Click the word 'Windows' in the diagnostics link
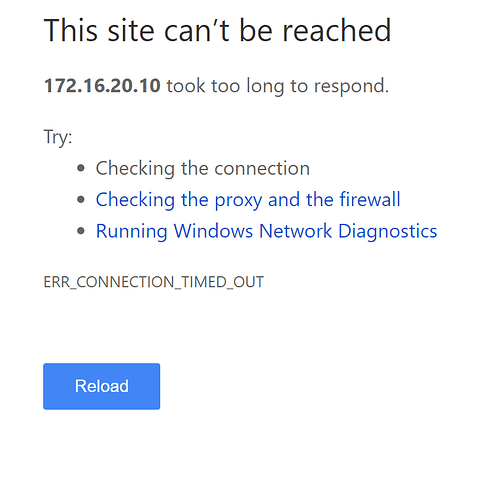Viewport: 488px width, 500px height. click(213, 230)
